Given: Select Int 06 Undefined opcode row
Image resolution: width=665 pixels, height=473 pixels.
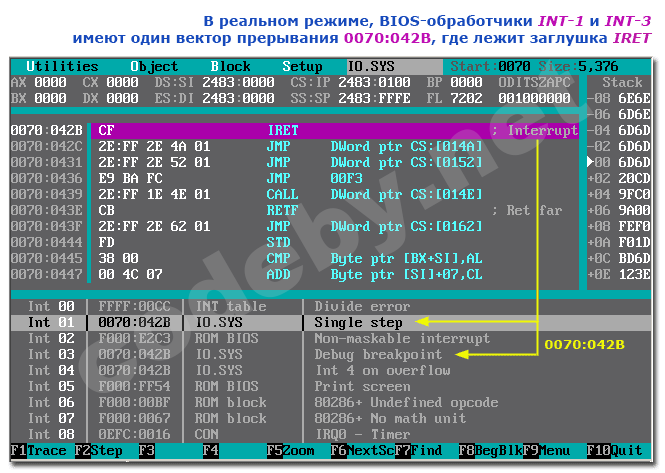Looking at the screenshot, I should 331,403.
